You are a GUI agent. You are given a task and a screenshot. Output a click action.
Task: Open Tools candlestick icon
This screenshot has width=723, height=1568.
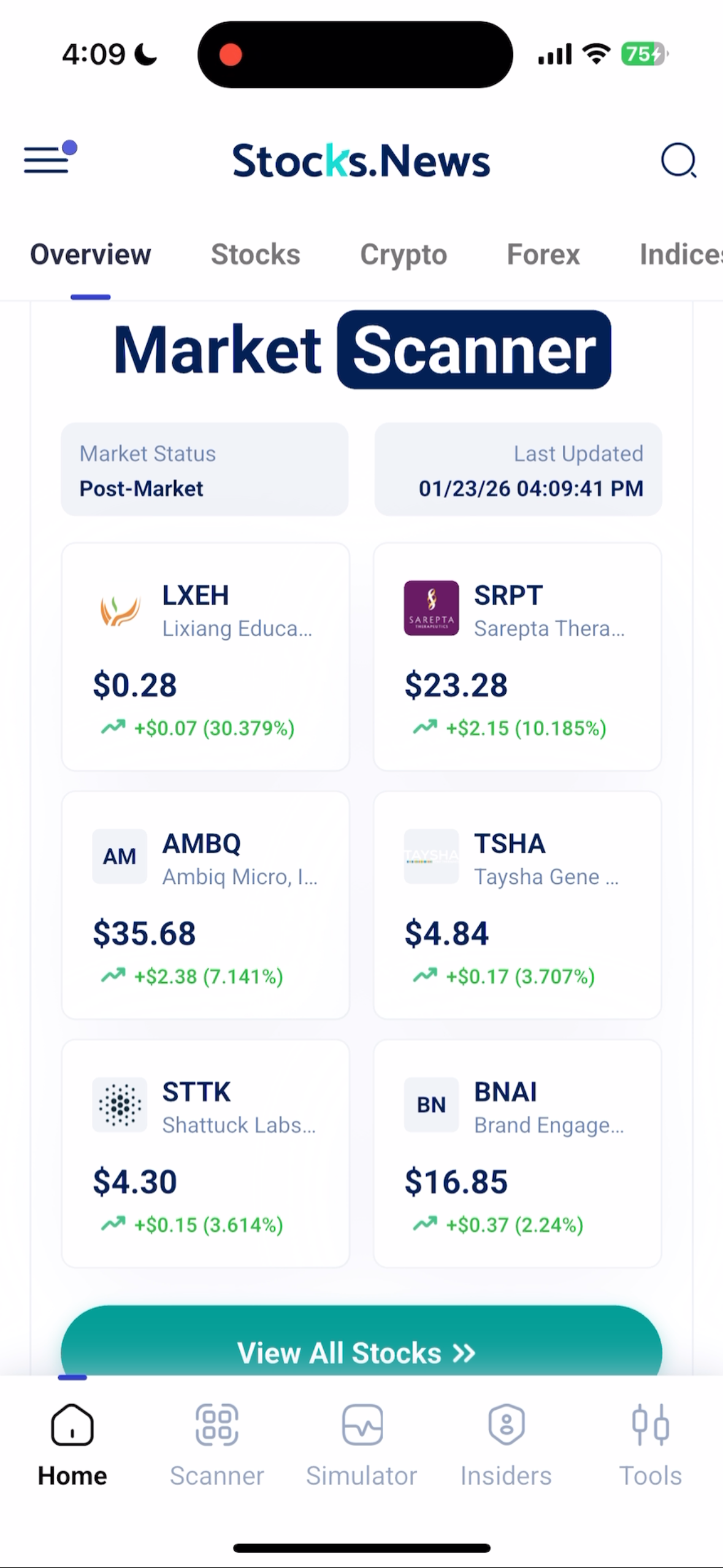click(651, 1424)
